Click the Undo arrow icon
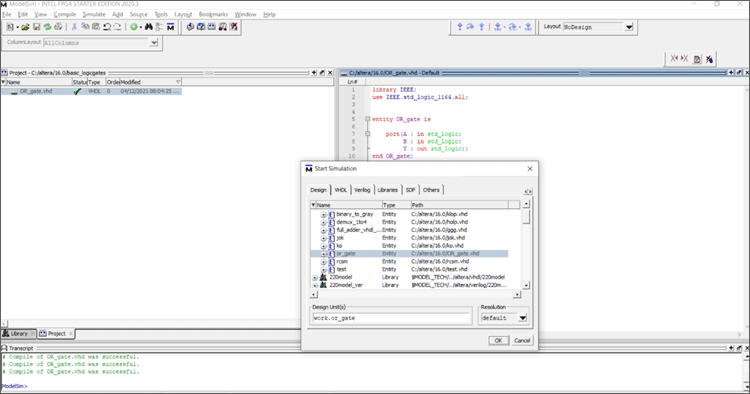This screenshot has height=394, width=750. point(107,27)
